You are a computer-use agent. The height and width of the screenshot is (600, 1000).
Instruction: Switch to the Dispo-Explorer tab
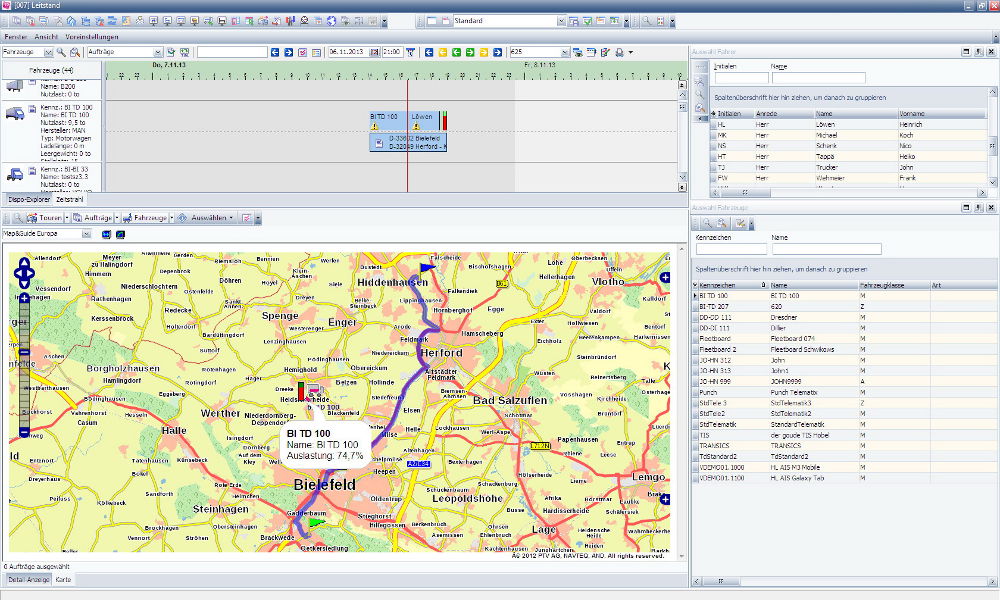[29, 200]
